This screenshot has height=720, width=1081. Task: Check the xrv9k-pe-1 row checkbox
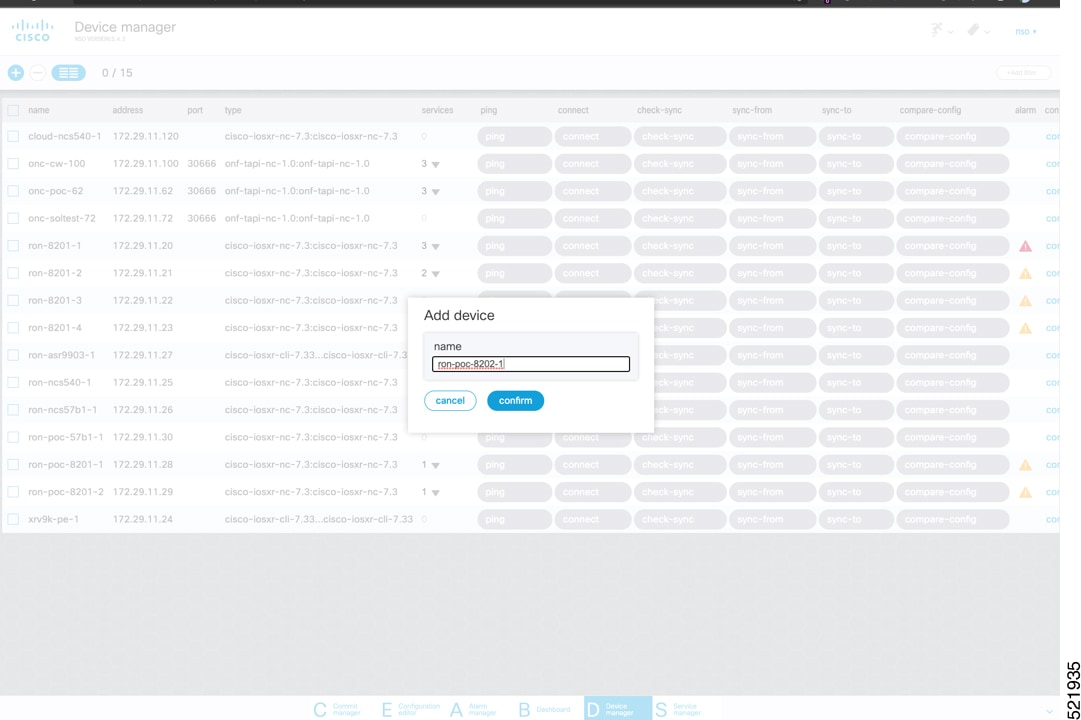(13, 519)
